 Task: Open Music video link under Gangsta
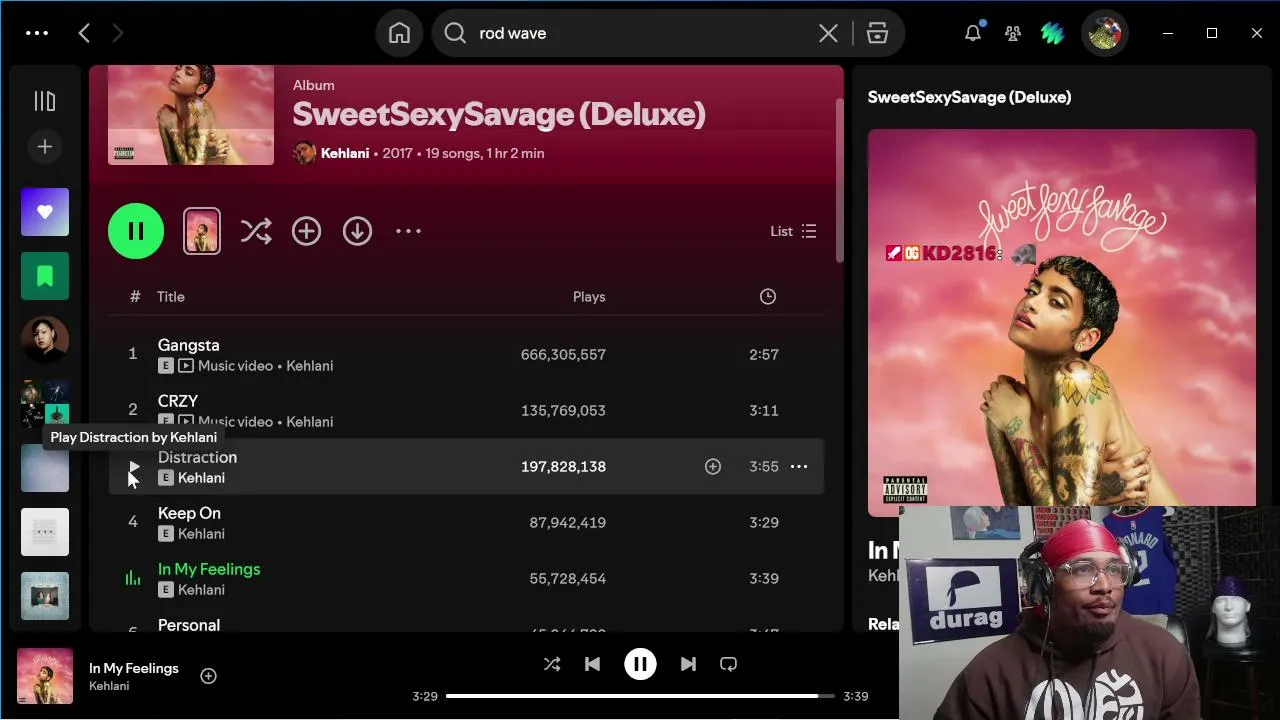pos(235,366)
